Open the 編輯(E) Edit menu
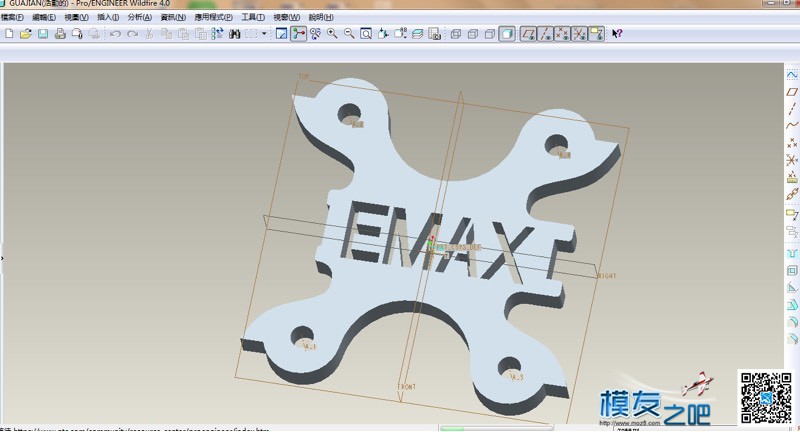 44,17
